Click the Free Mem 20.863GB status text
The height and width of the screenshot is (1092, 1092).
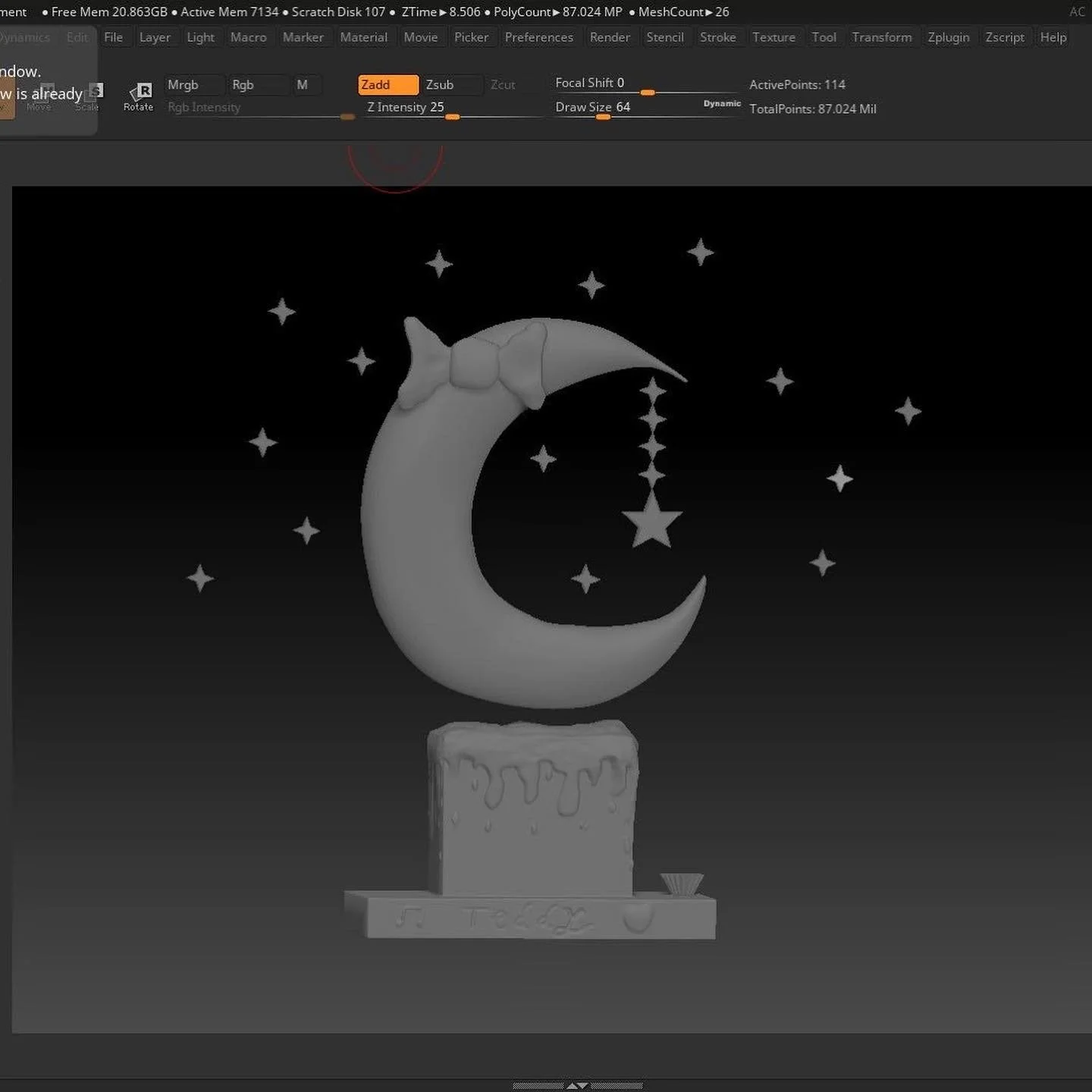click(109, 12)
